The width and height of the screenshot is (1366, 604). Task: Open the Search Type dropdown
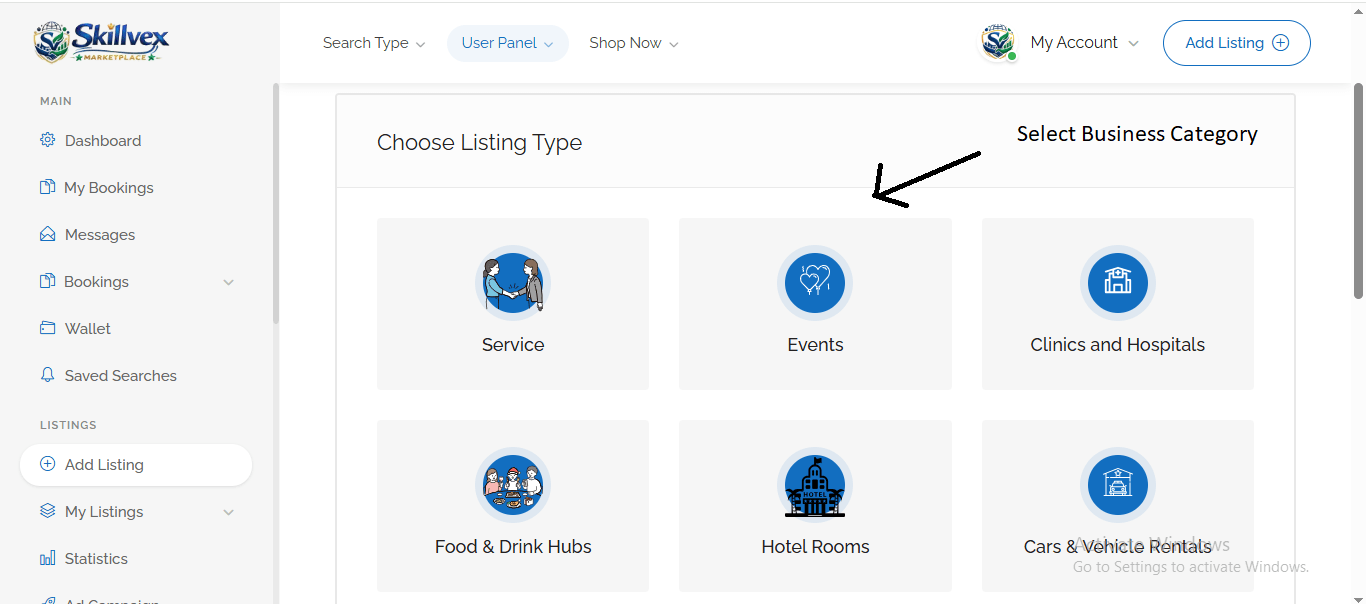click(373, 43)
